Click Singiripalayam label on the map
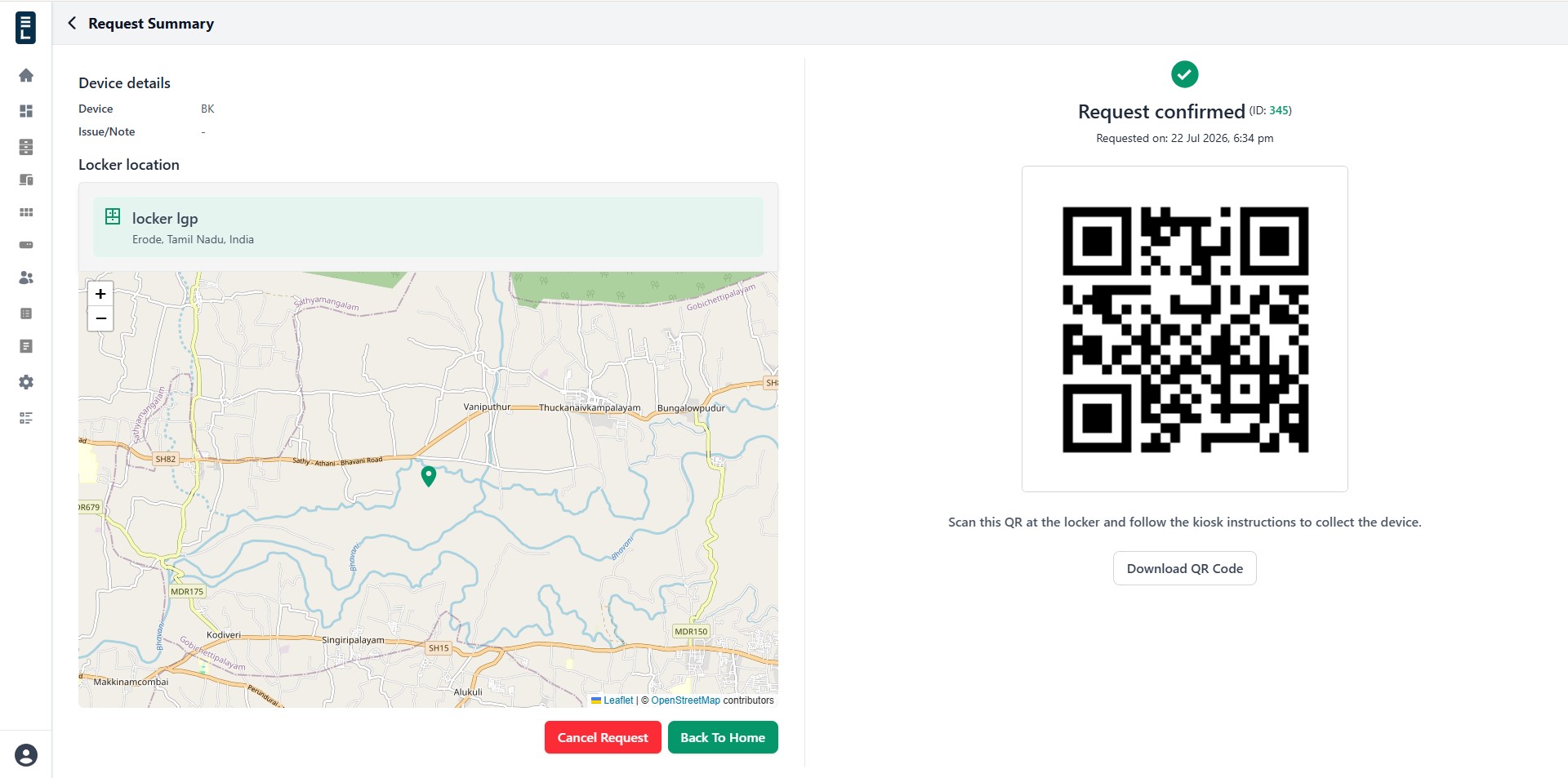This screenshot has width=1568, height=778. (353, 640)
